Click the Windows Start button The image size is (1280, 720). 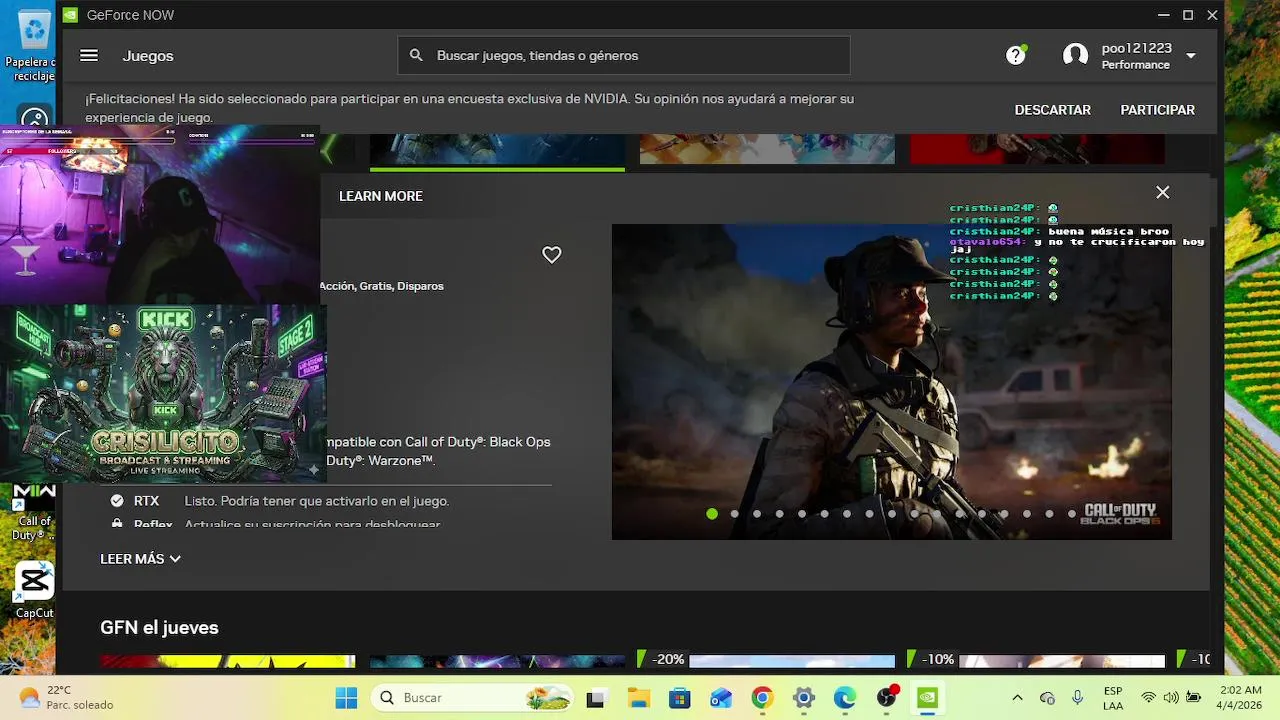point(346,698)
